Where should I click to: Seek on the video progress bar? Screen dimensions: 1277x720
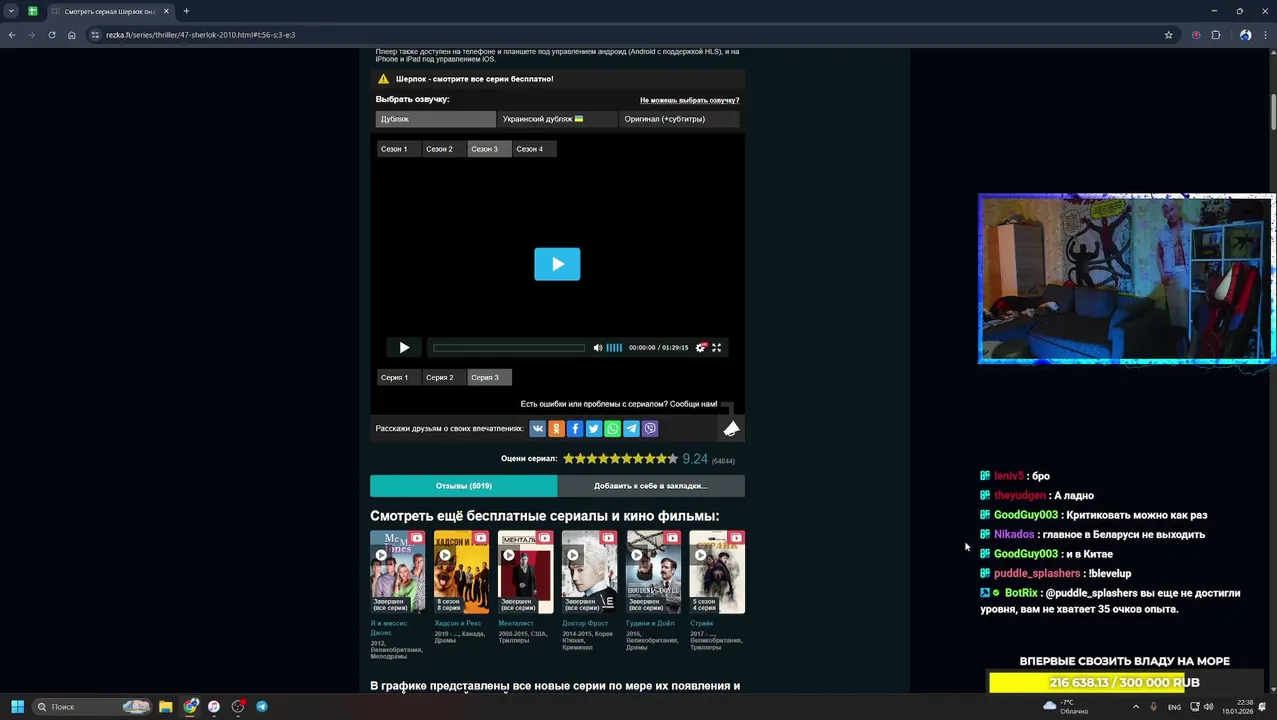click(509, 347)
